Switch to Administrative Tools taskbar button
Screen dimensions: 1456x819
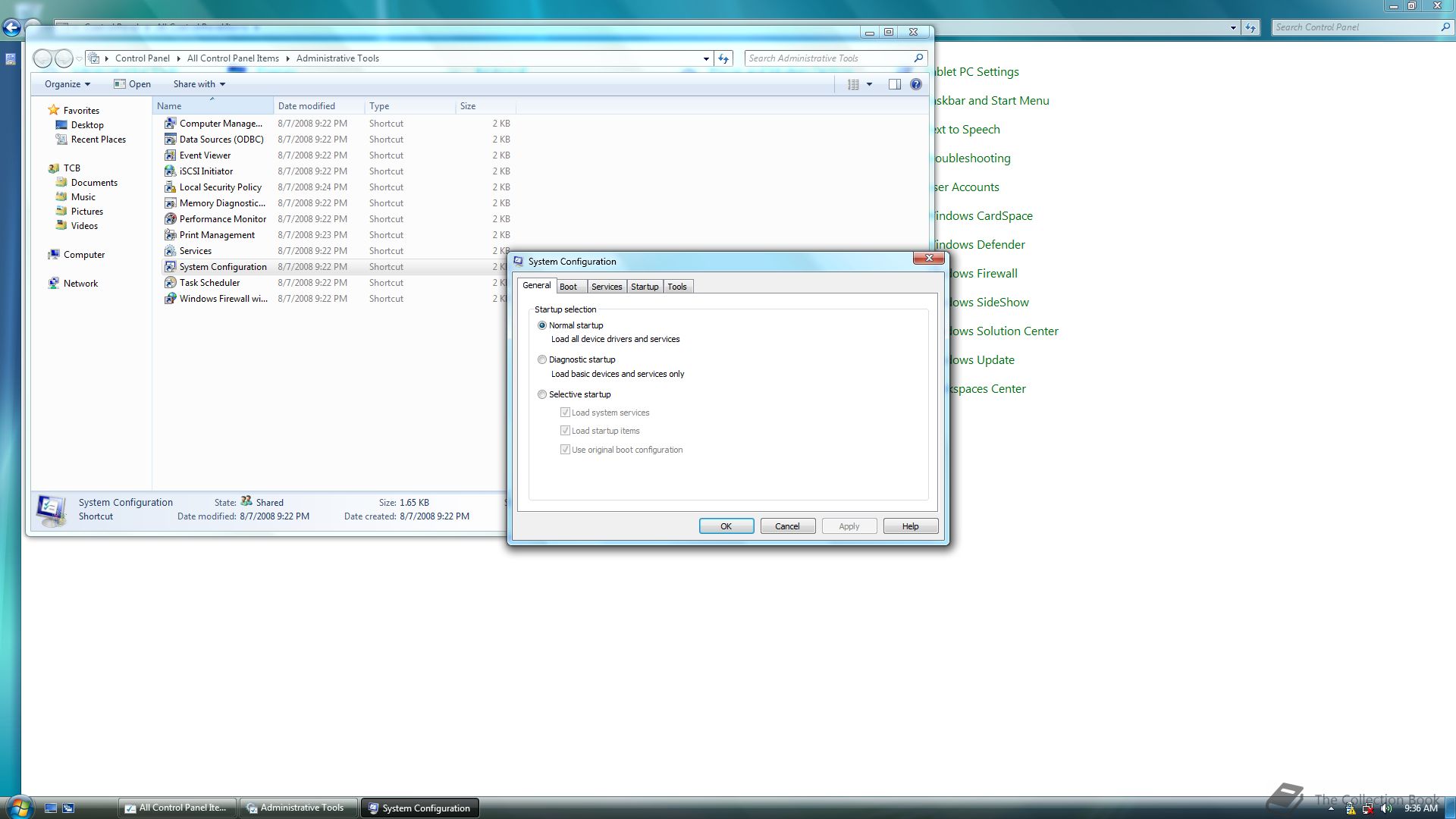[x=299, y=808]
